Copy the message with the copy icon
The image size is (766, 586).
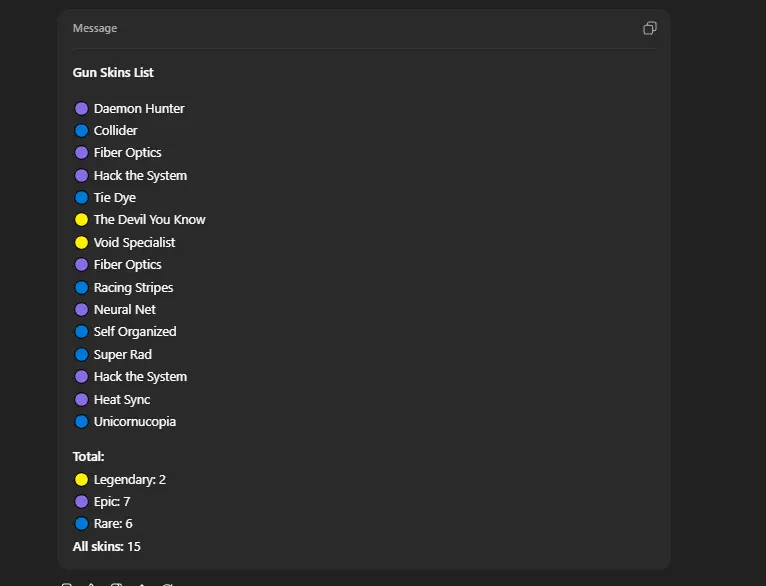pyautogui.click(x=650, y=28)
